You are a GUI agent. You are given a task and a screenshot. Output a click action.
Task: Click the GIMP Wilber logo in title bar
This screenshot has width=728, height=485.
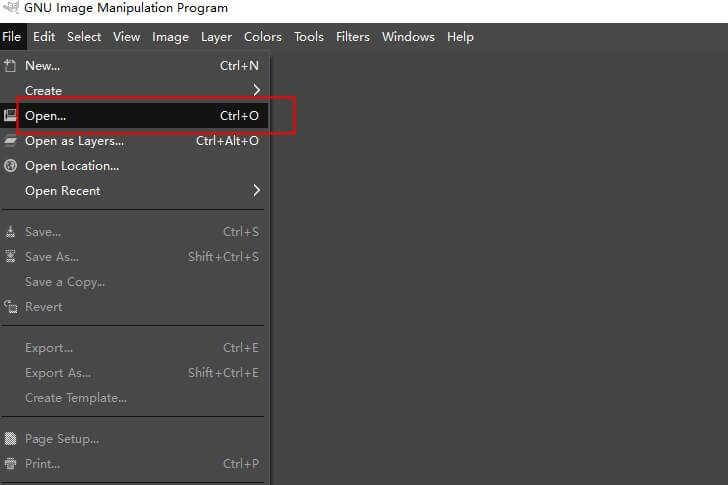pos(12,7)
